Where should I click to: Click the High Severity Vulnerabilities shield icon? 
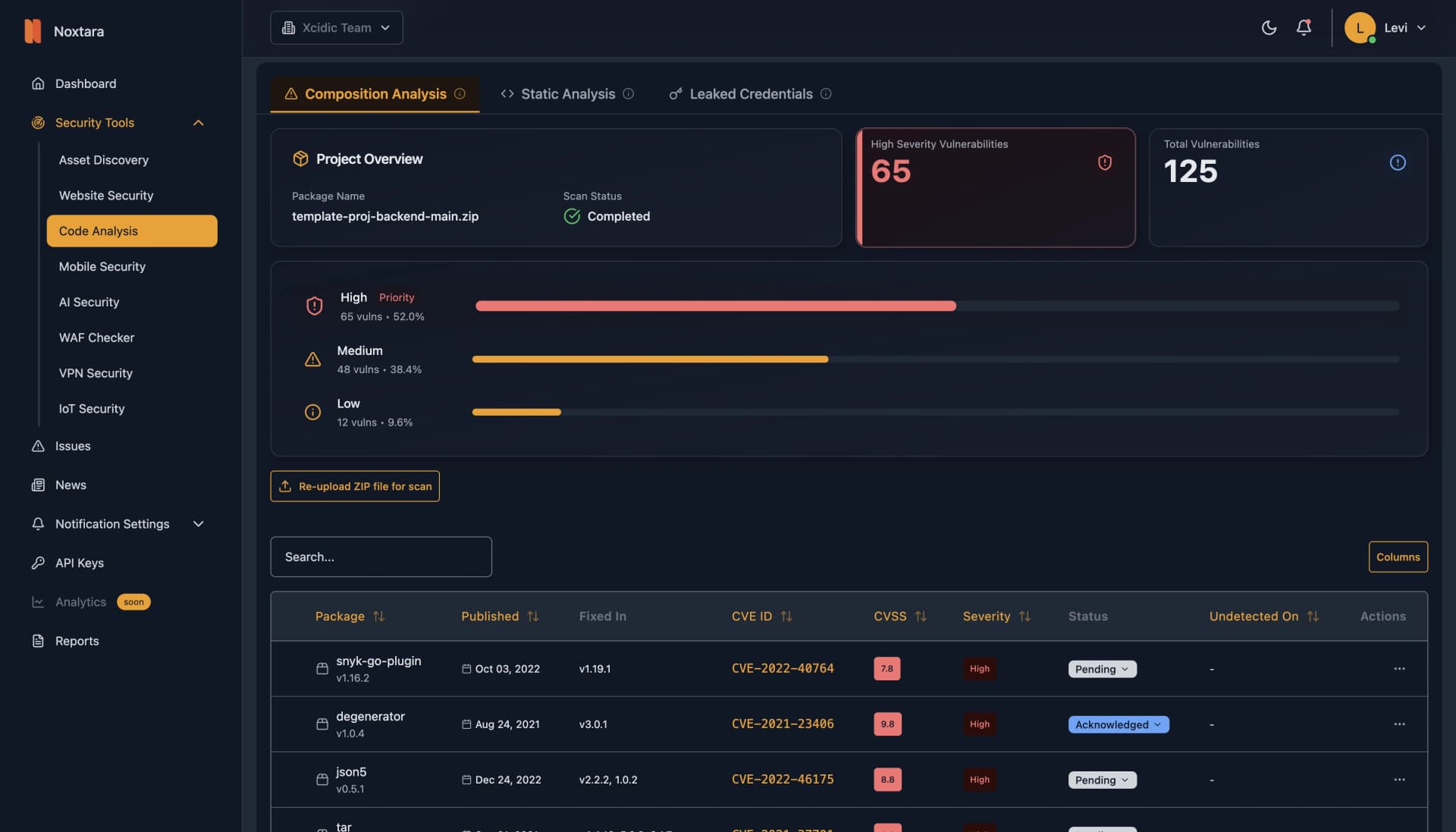(x=1104, y=162)
